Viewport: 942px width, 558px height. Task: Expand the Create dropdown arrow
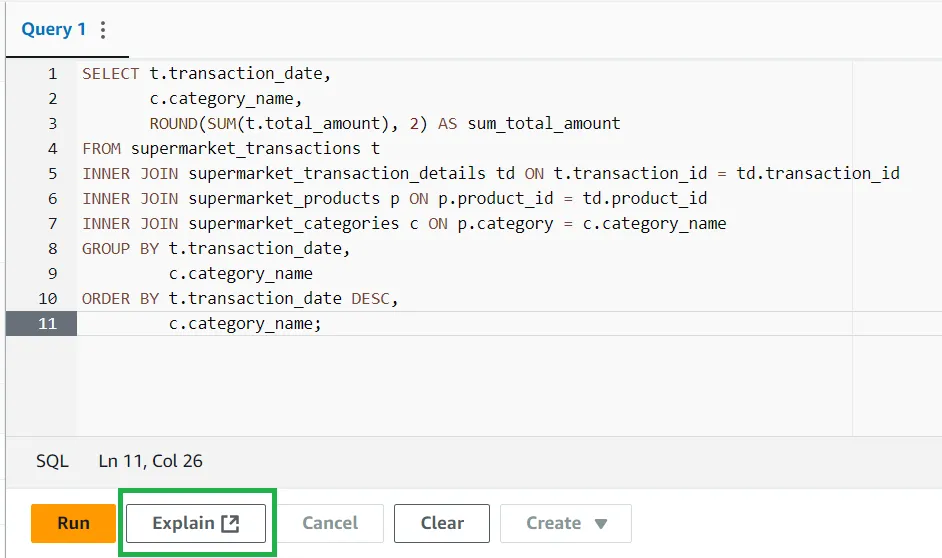tap(600, 524)
